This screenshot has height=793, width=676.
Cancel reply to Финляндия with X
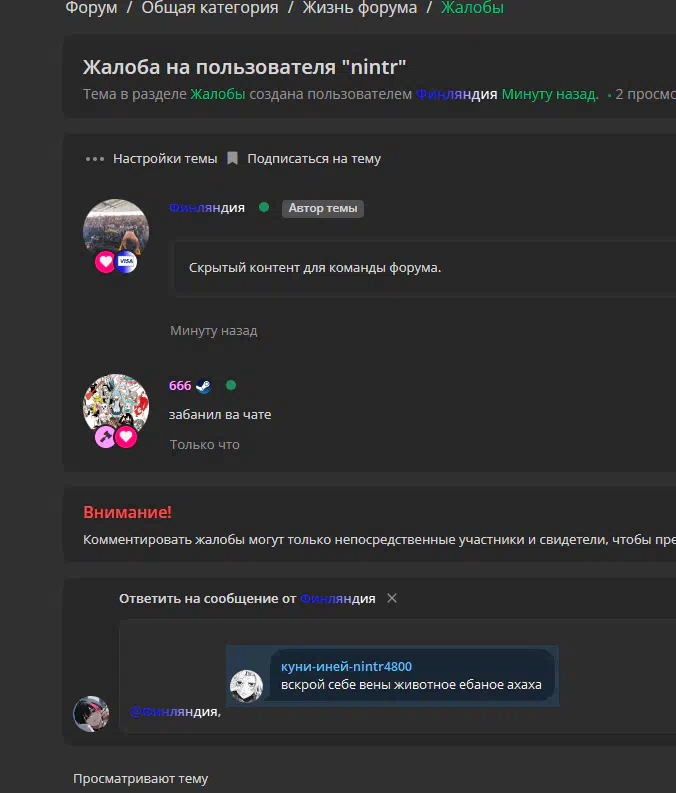pyautogui.click(x=392, y=598)
